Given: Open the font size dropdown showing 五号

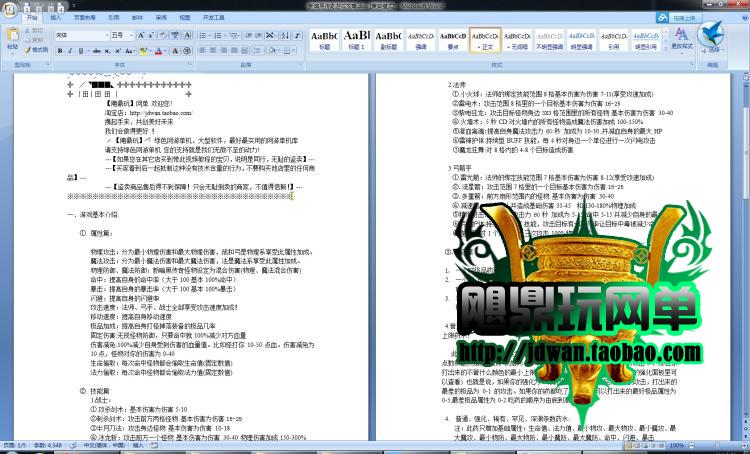Looking at the screenshot, I should click(120, 34).
